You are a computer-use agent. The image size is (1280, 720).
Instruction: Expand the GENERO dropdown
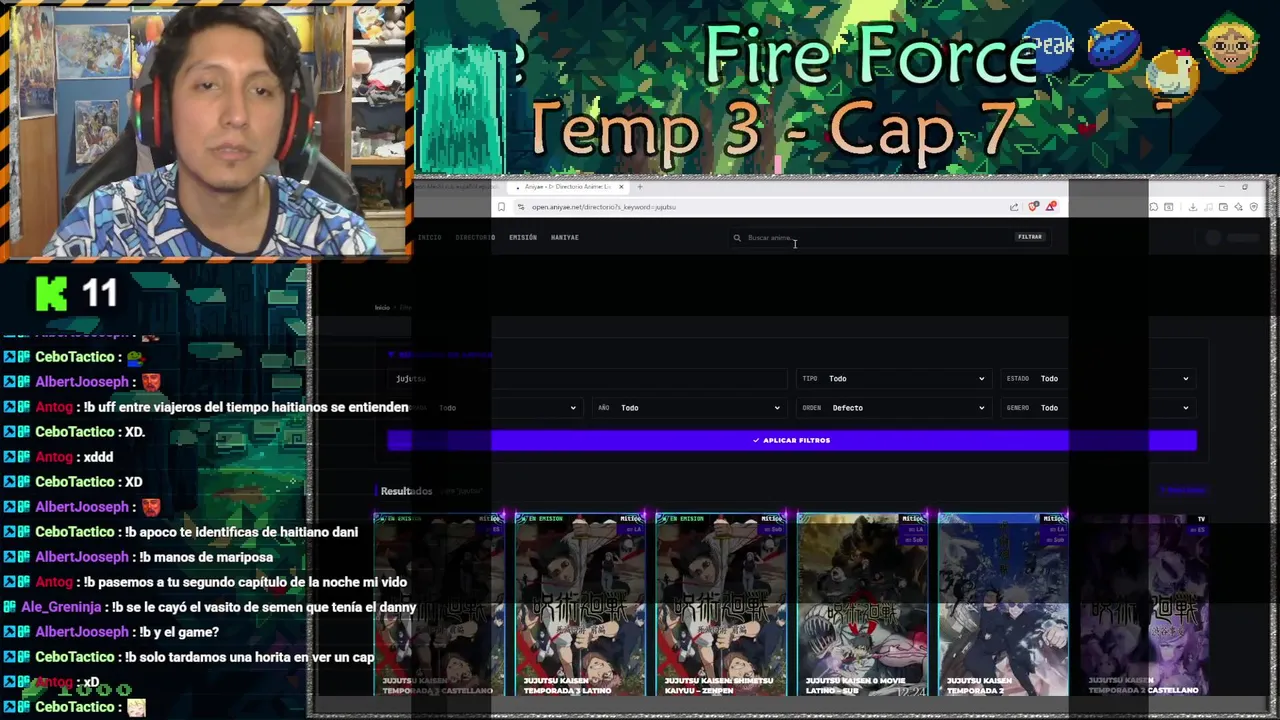[x=1098, y=408]
